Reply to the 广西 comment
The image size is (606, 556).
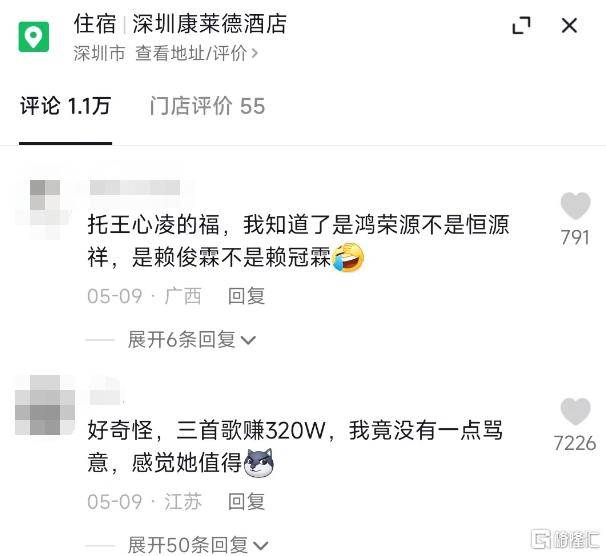[x=246, y=296]
